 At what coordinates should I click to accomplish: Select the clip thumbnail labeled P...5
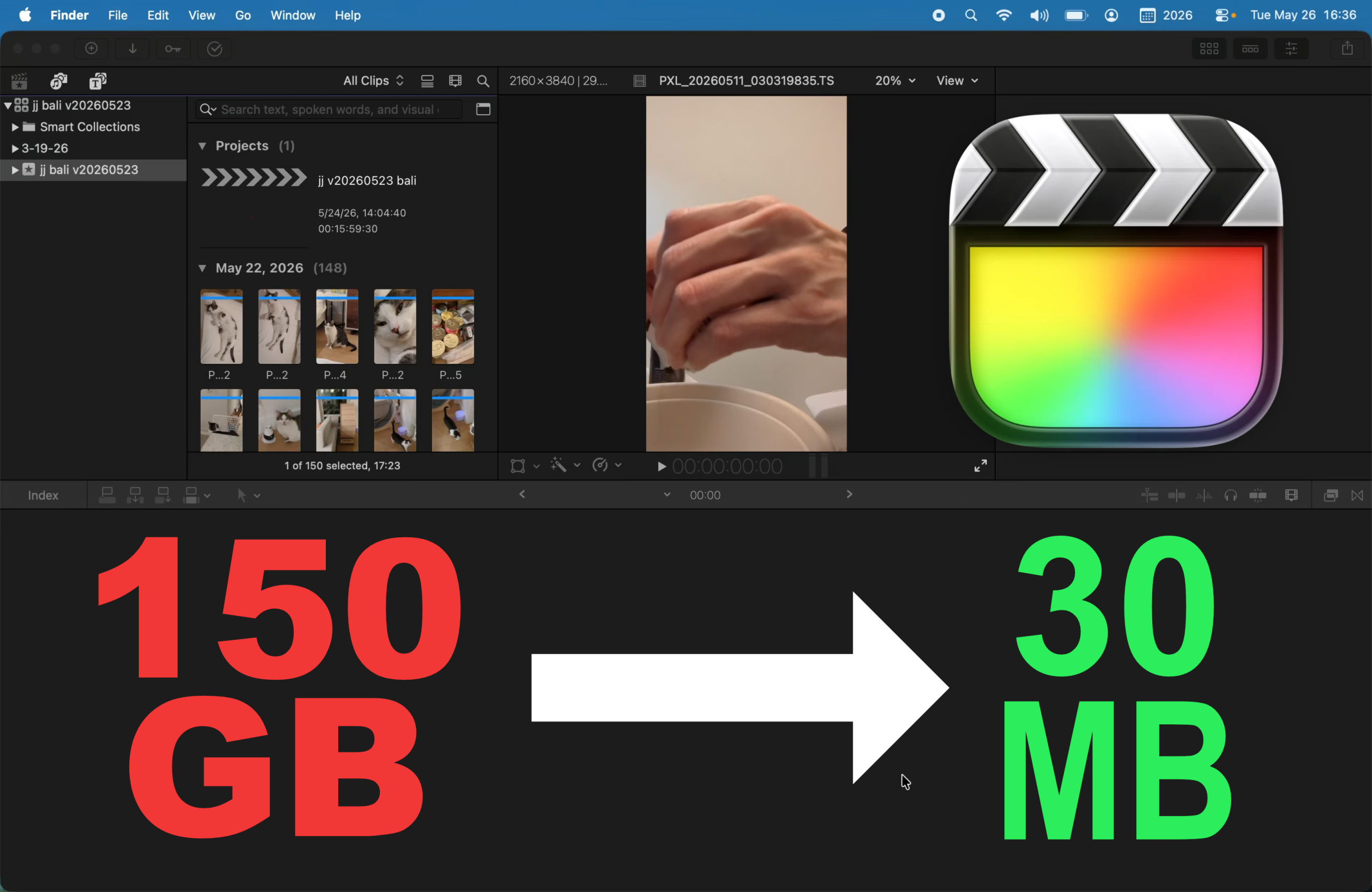(x=453, y=327)
